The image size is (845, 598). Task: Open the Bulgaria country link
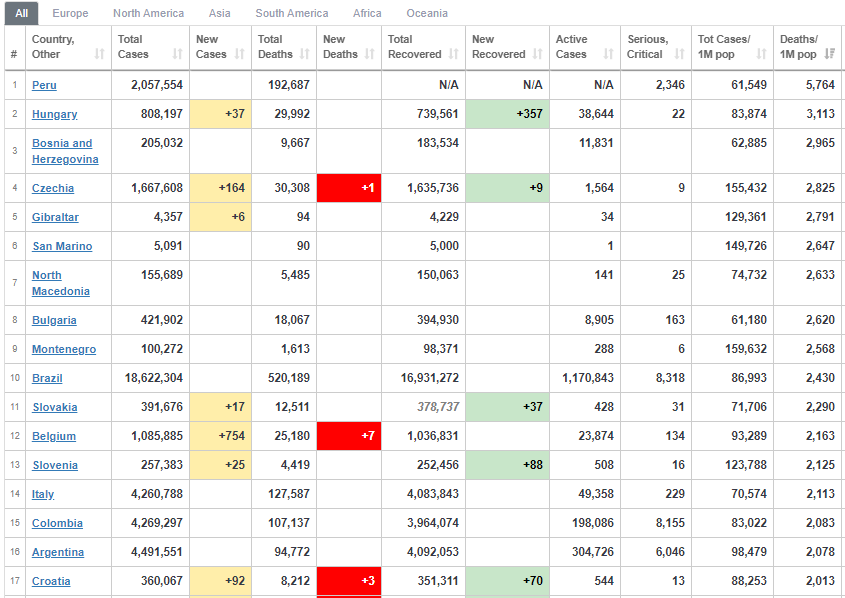(54, 320)
